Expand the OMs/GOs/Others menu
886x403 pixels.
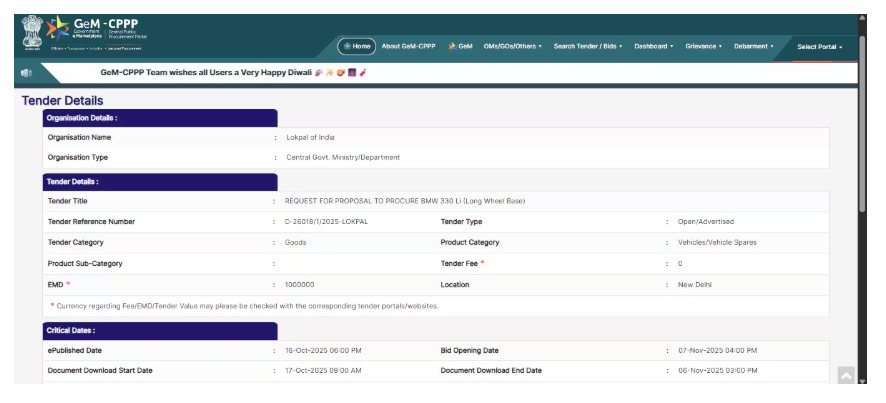(512, 46)
